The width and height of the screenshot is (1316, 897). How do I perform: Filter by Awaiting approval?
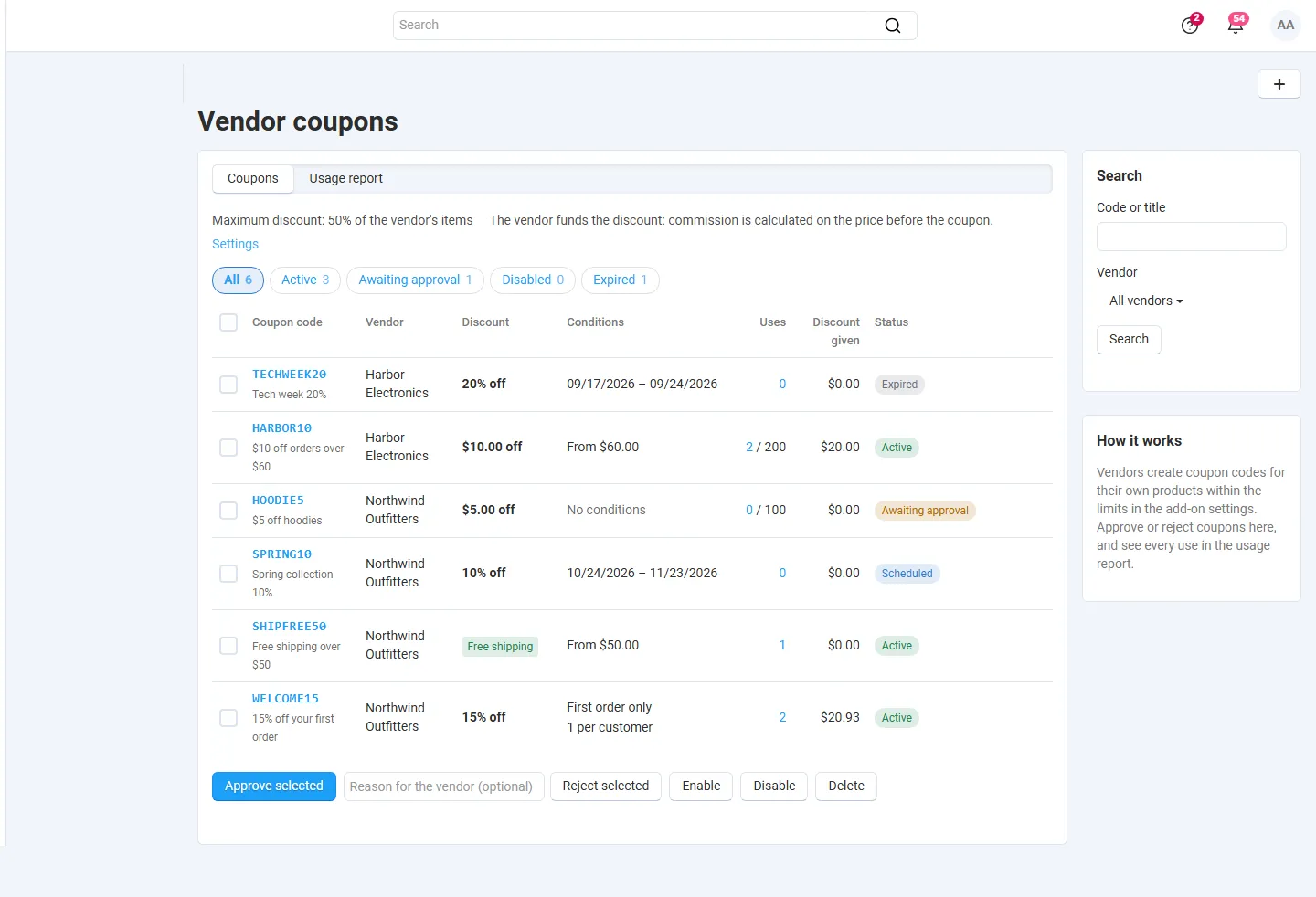[x=415, y=280]
